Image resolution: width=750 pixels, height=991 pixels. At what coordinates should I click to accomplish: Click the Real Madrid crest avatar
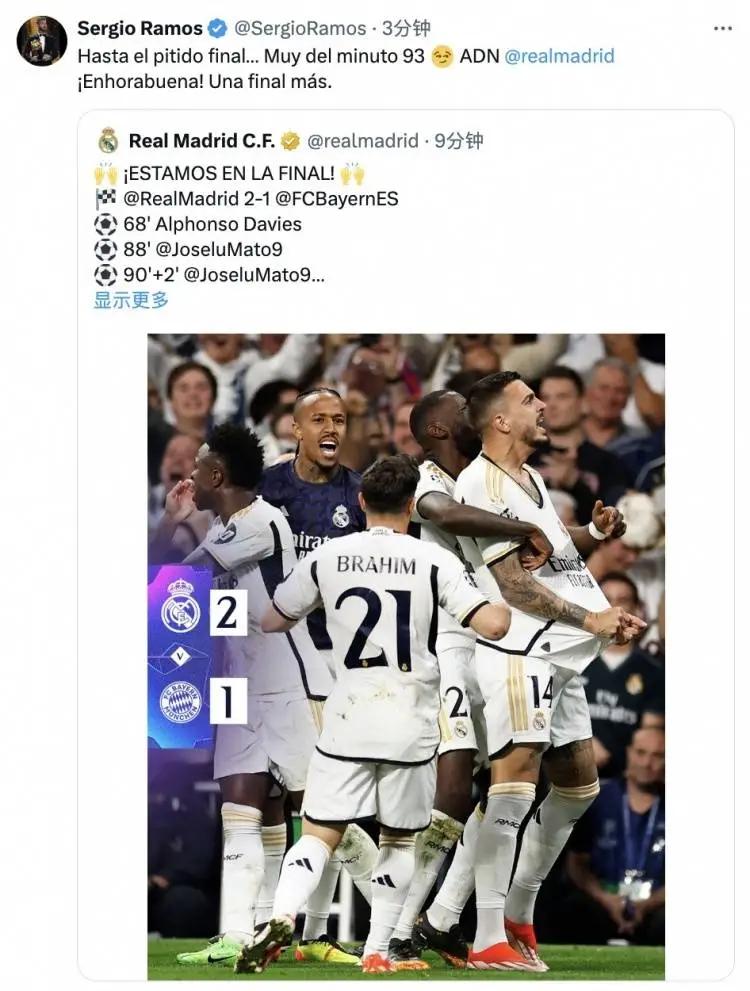click(109, 140)
